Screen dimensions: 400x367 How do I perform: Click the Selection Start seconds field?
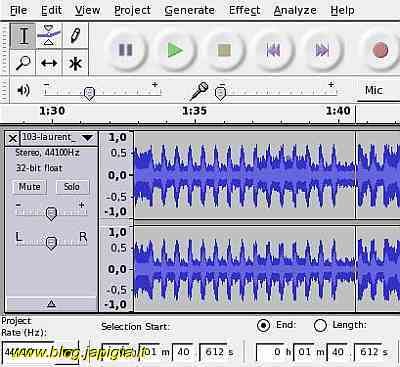point(183,352)
